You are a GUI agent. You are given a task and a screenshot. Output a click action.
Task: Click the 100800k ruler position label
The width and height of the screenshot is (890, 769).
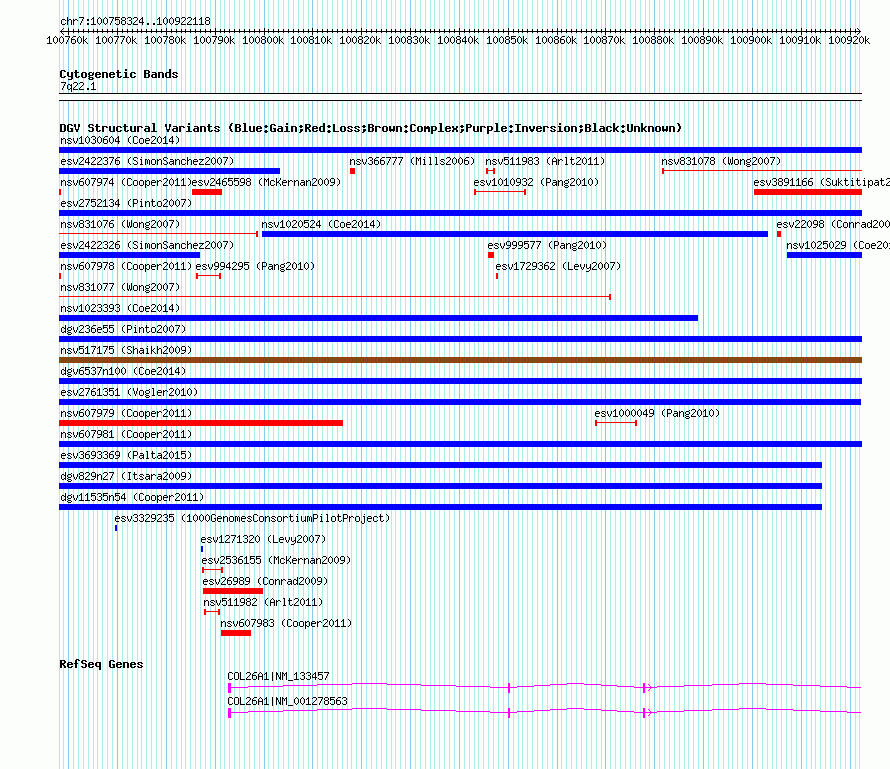coord(263,40)
